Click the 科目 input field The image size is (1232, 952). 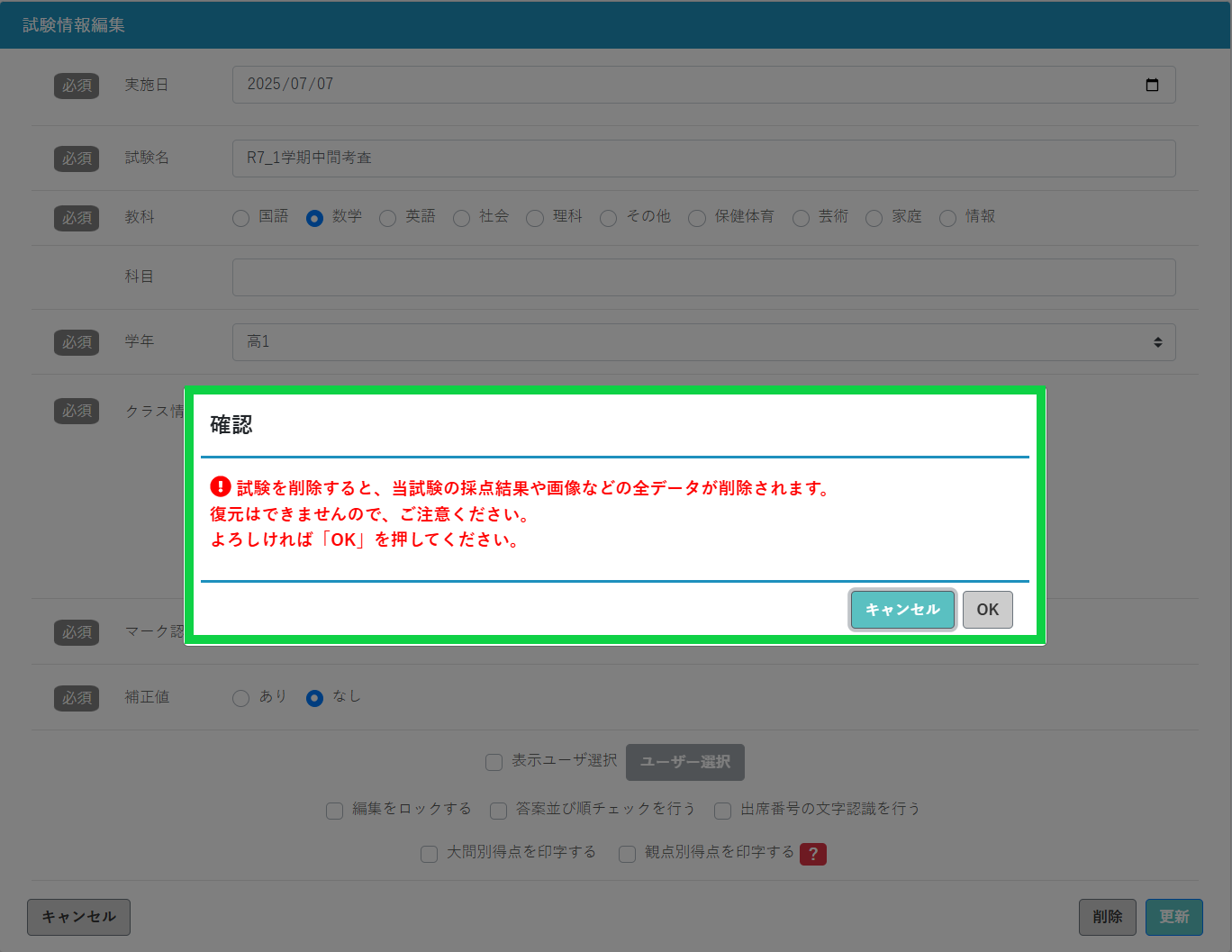[x=703, y=277]
